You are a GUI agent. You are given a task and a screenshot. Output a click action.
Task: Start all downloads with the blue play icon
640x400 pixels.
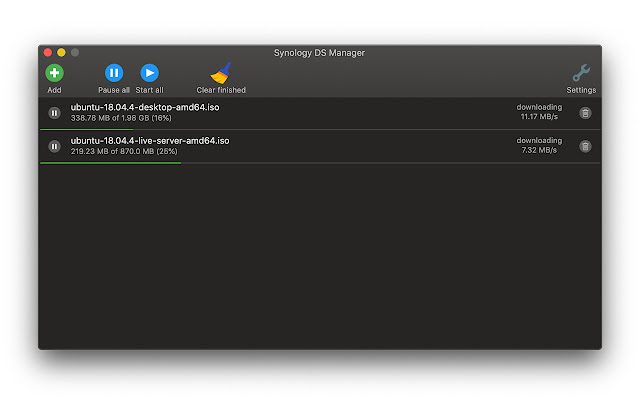point(149,73)
